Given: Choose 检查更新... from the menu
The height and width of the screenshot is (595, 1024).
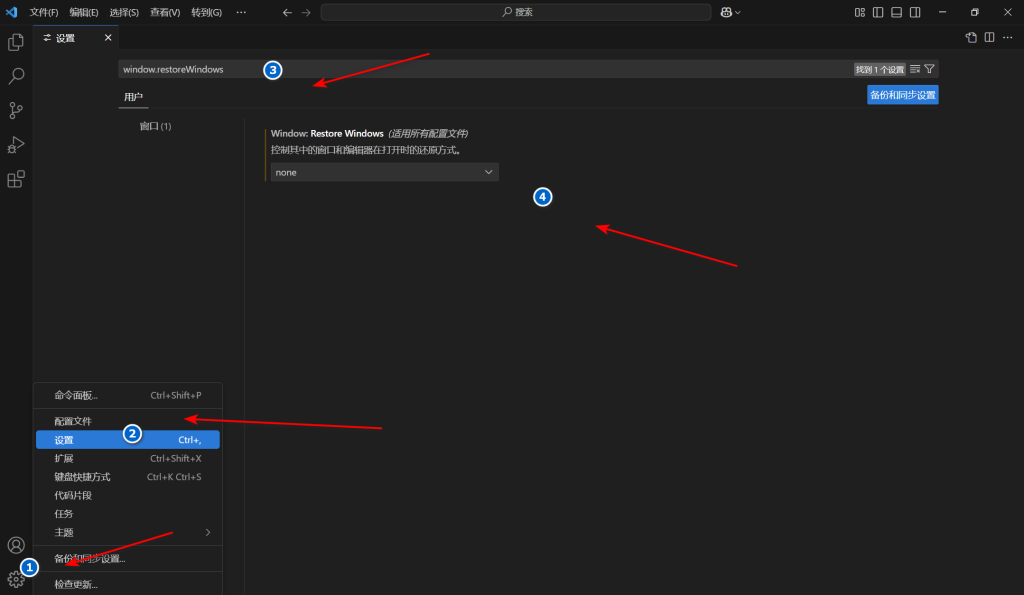Looking at the screenshot, I should pyautogui.click(x=128, y=584).
